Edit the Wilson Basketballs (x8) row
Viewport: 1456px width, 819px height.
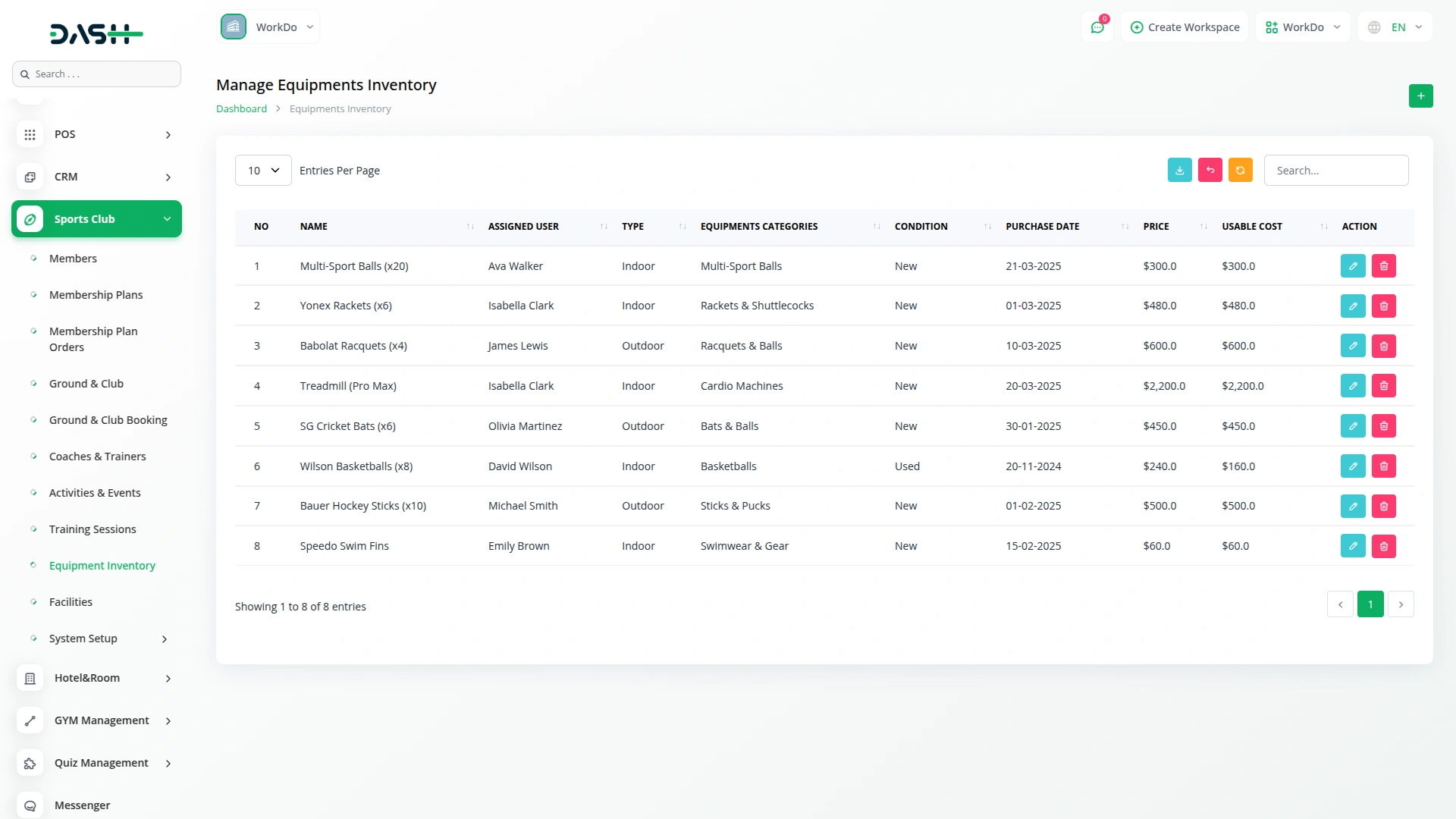click(x=1352, y=466)
